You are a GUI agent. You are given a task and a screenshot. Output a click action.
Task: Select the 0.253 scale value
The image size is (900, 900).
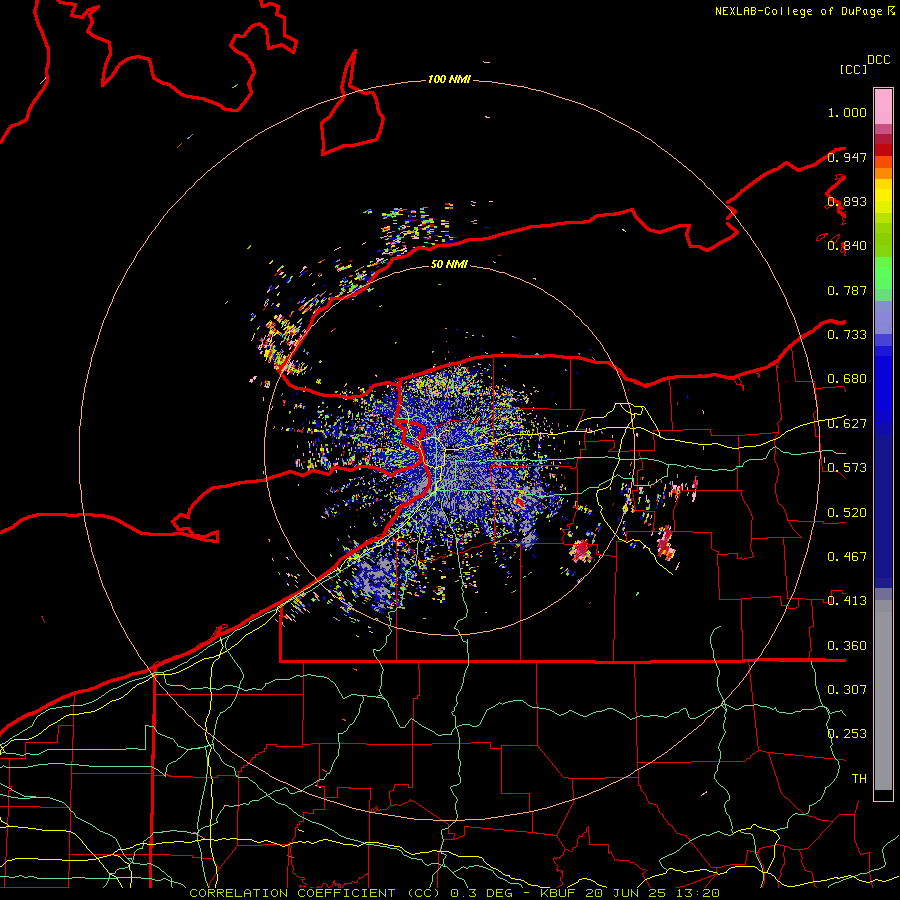pos(847,734)
